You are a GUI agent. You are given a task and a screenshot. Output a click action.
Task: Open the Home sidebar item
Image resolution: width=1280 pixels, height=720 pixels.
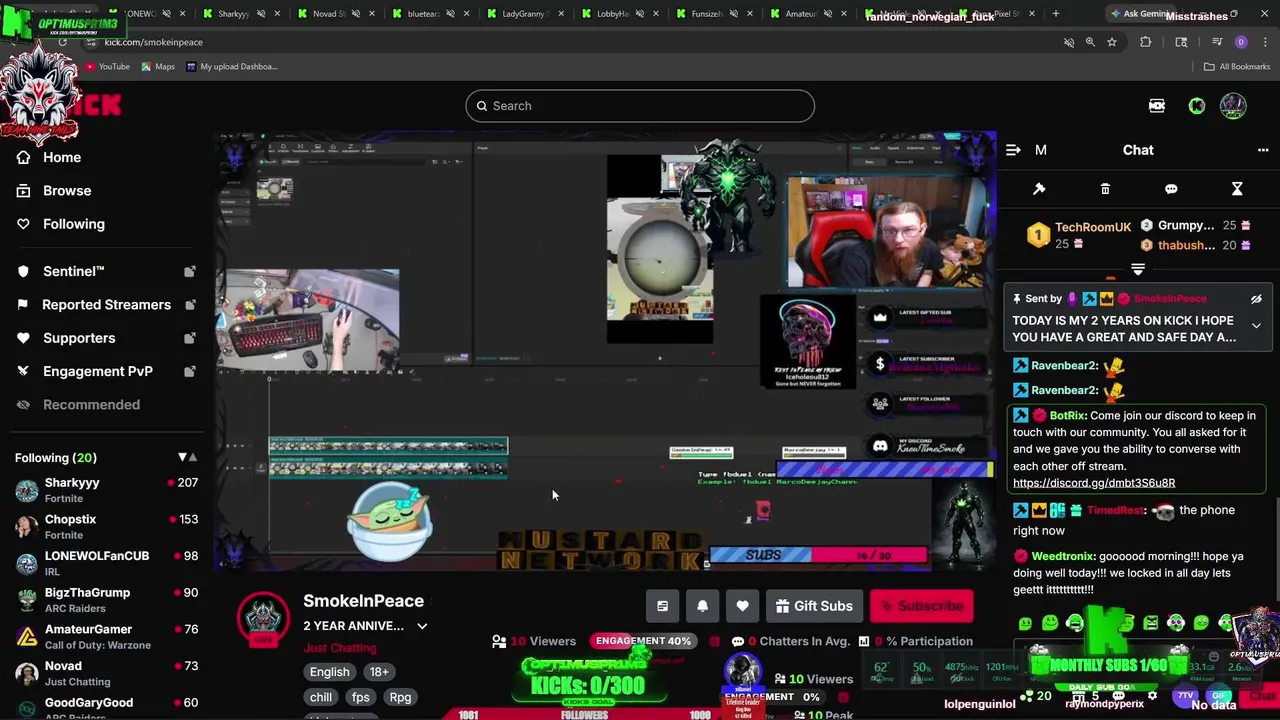pos(62,157)
